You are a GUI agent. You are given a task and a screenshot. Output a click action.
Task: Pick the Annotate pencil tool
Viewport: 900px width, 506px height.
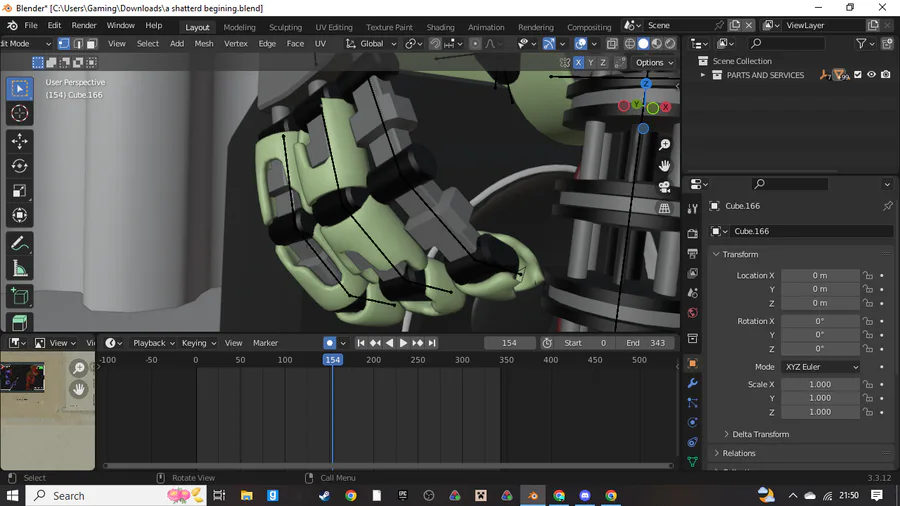point(19,244)
